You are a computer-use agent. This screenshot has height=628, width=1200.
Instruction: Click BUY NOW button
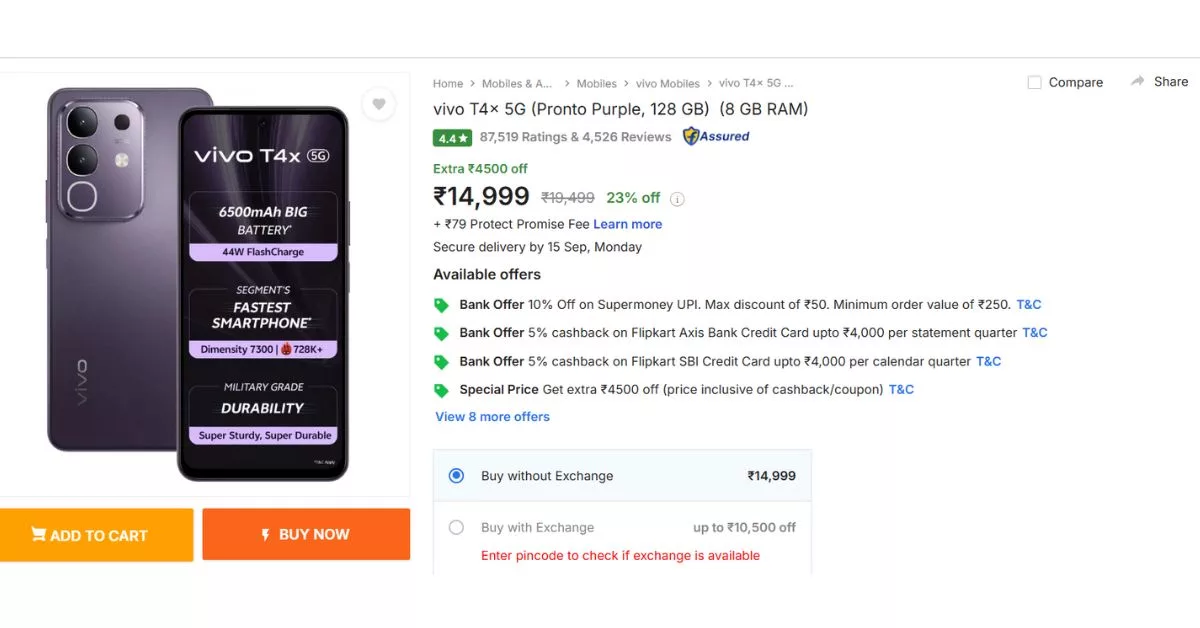click(306, 535)
